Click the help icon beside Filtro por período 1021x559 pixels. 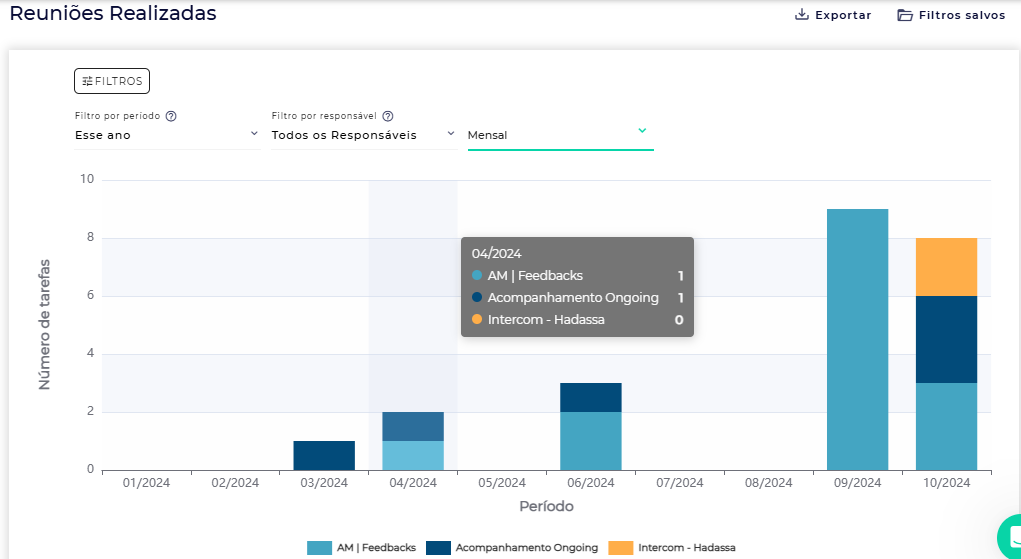coord(171,116)
